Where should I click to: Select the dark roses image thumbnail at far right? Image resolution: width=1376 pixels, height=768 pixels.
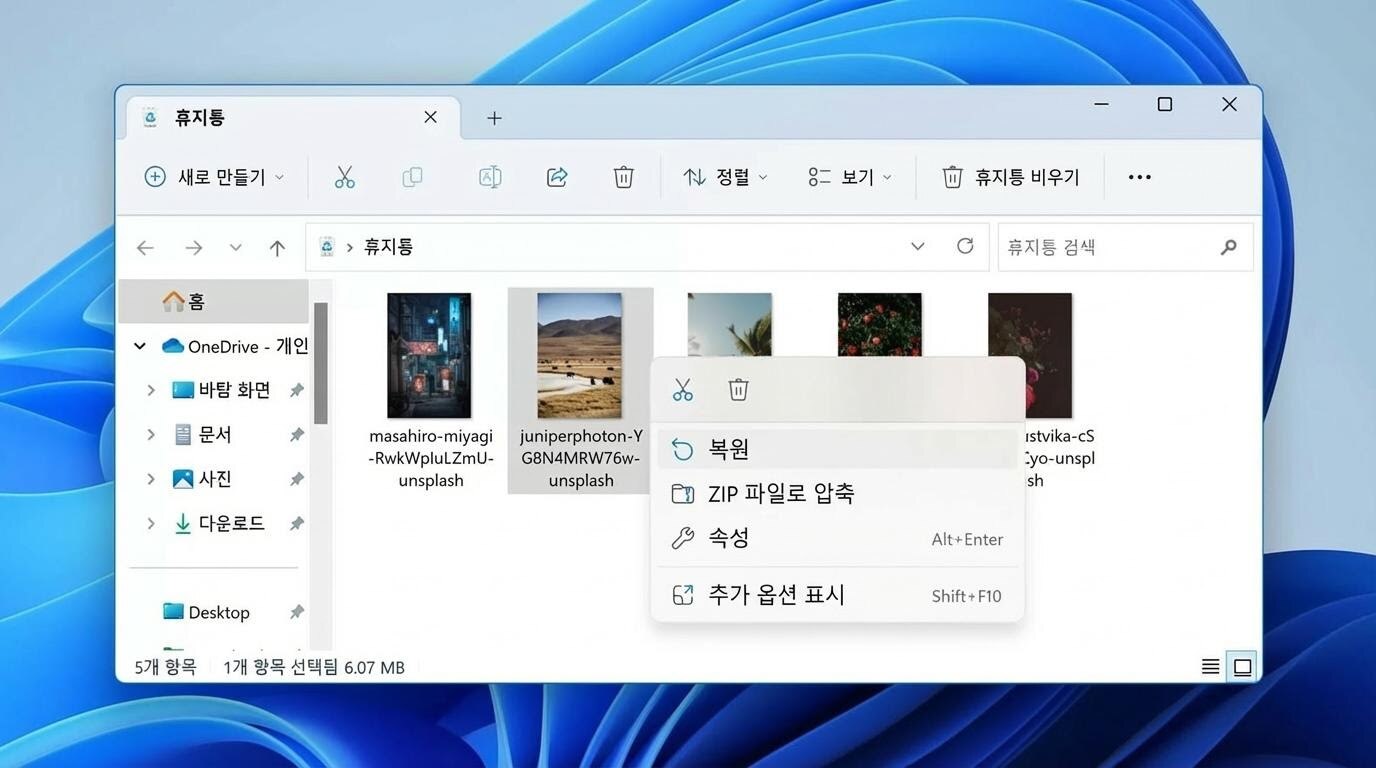[1030, 355]
